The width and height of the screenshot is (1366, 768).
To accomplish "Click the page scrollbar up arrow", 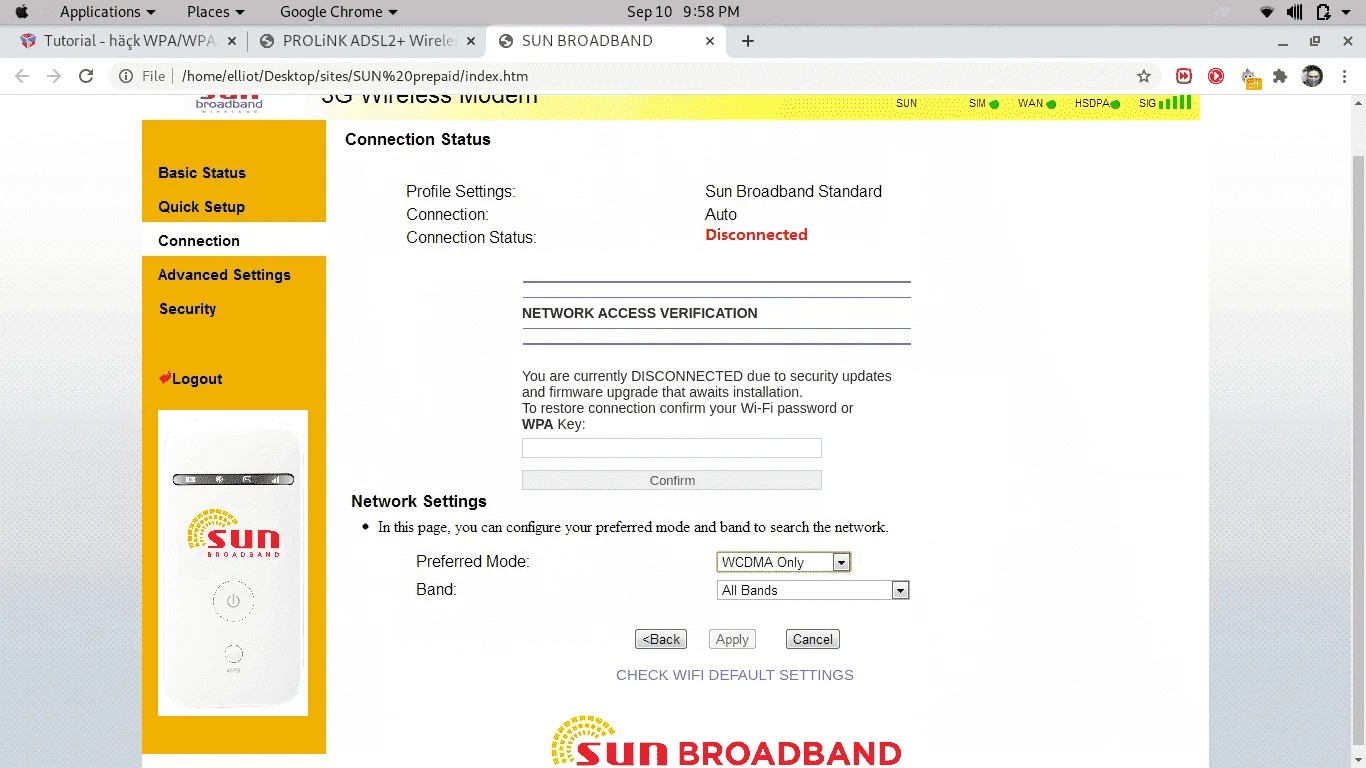I will click(x=1358, y=103).
